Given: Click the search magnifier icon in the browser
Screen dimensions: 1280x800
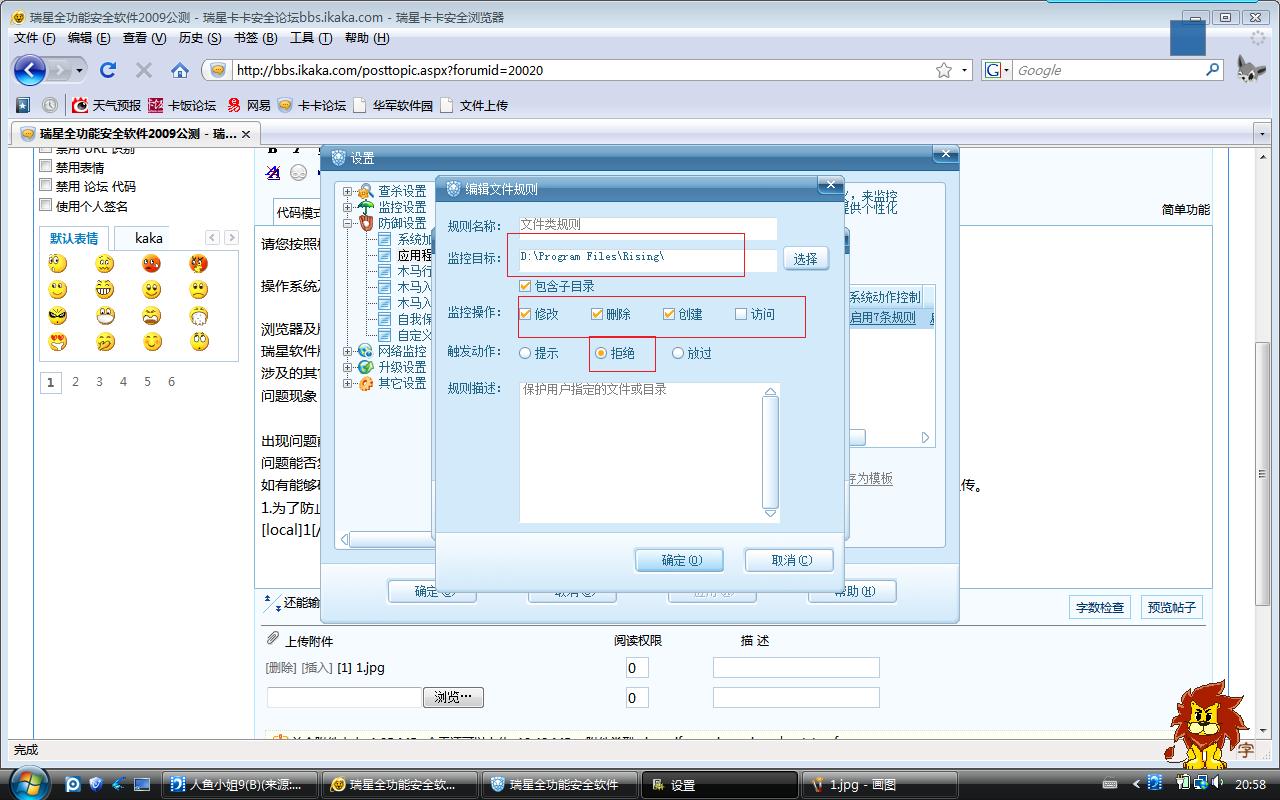Looking at the screenshot, I should click(x=1213, y=69).
